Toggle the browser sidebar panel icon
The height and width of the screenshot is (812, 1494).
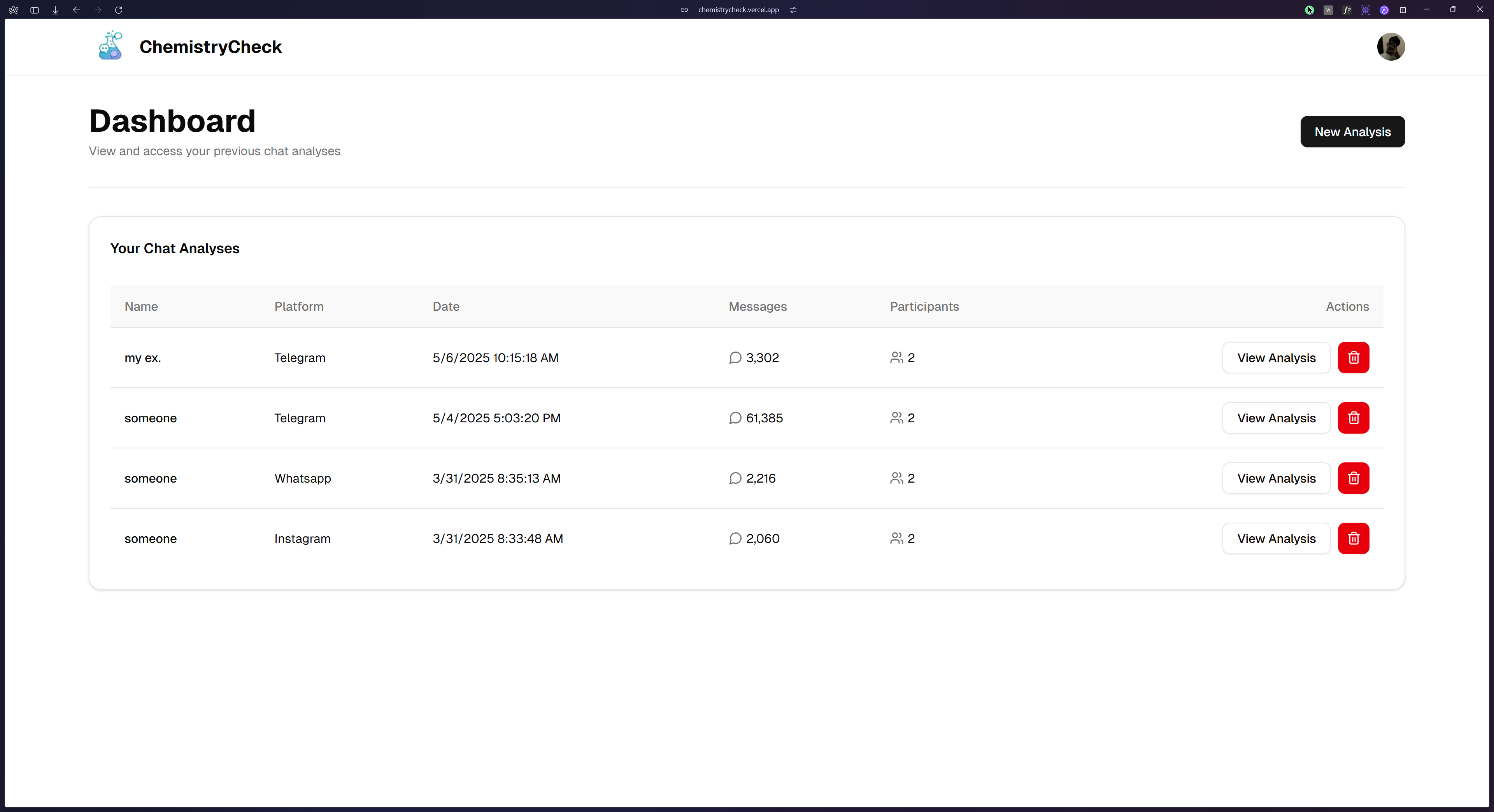pyautogui.click(x=34, y=10)
